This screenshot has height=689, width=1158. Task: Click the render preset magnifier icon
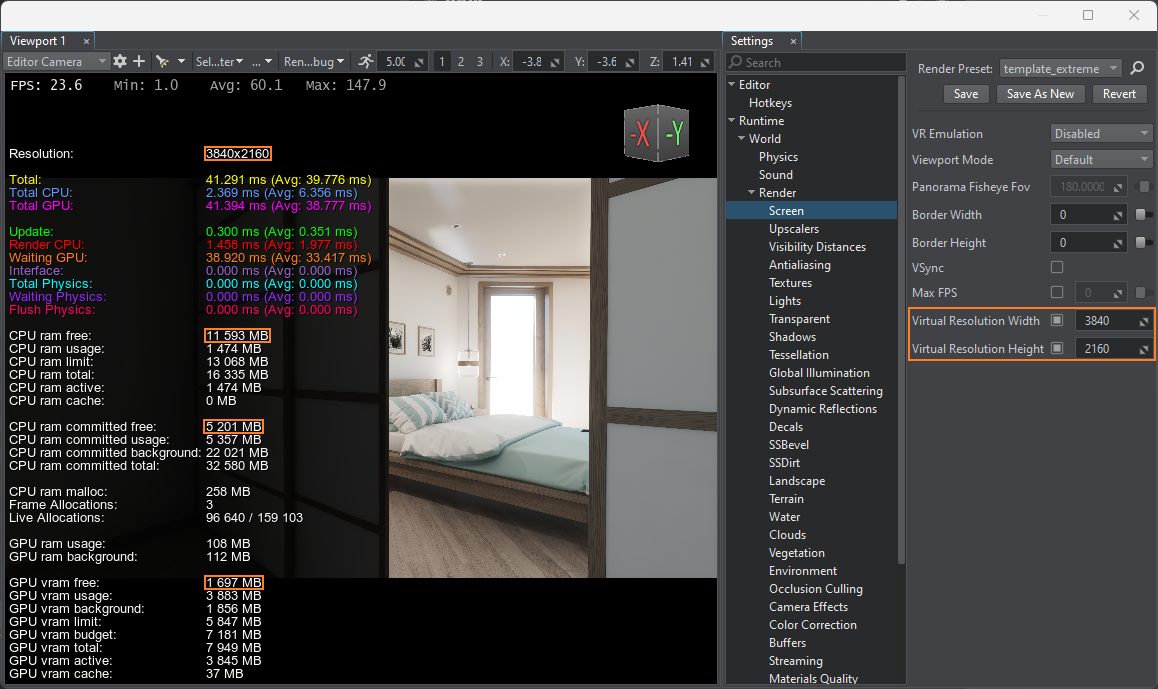point(1137,68)
